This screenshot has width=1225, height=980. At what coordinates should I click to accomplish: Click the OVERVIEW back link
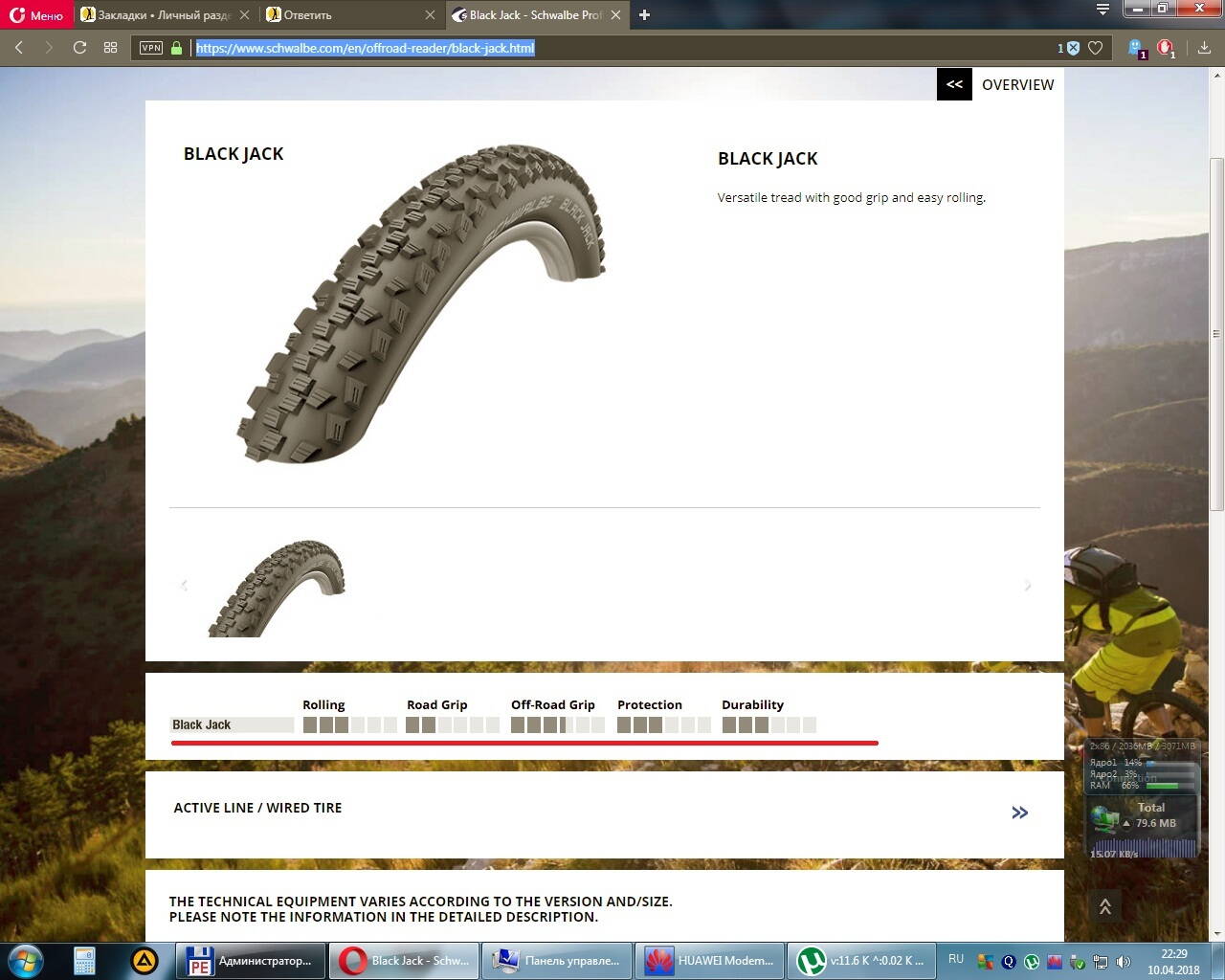(x=1000, y=84)
